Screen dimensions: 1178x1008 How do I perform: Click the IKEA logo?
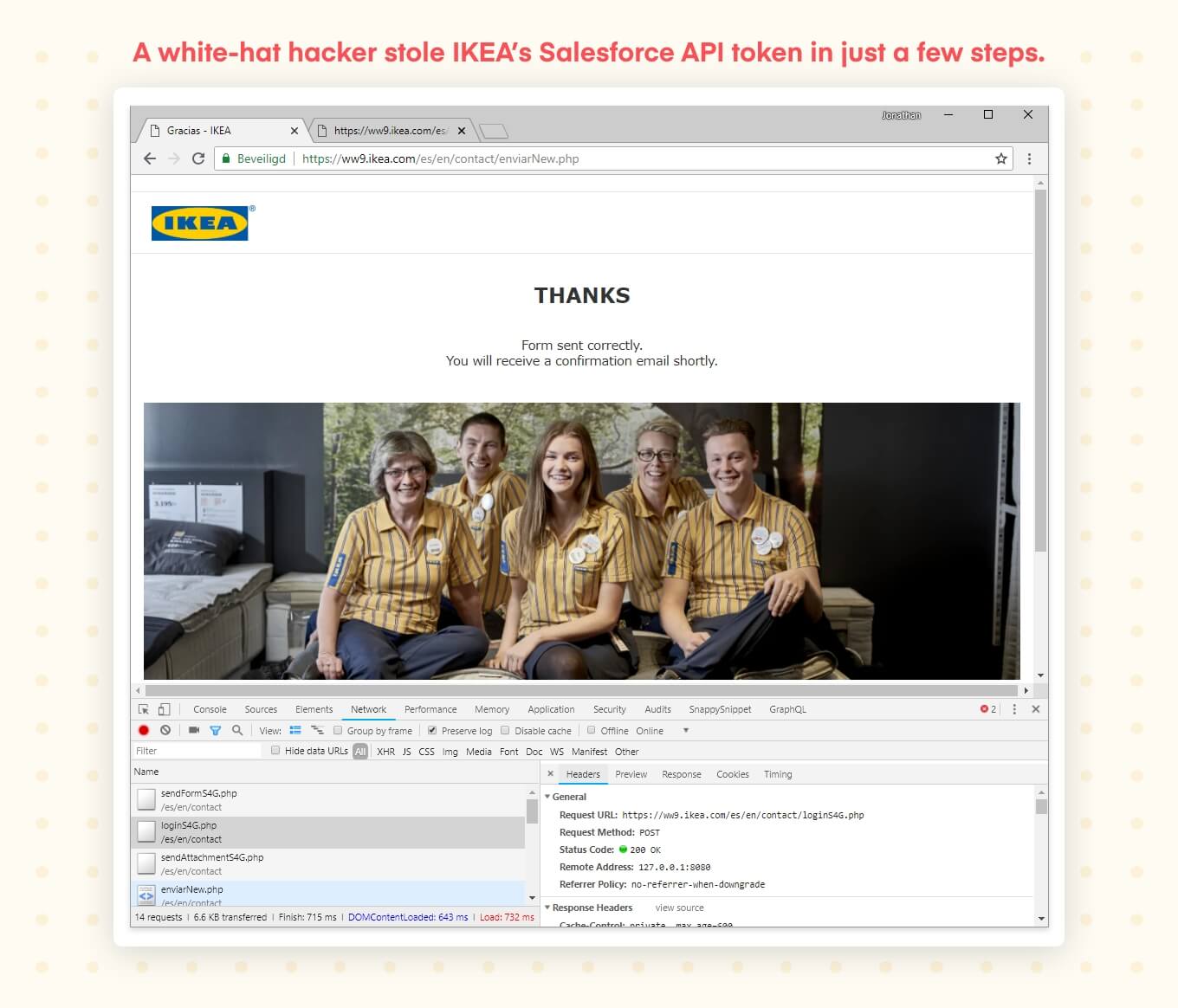[201, 223]
